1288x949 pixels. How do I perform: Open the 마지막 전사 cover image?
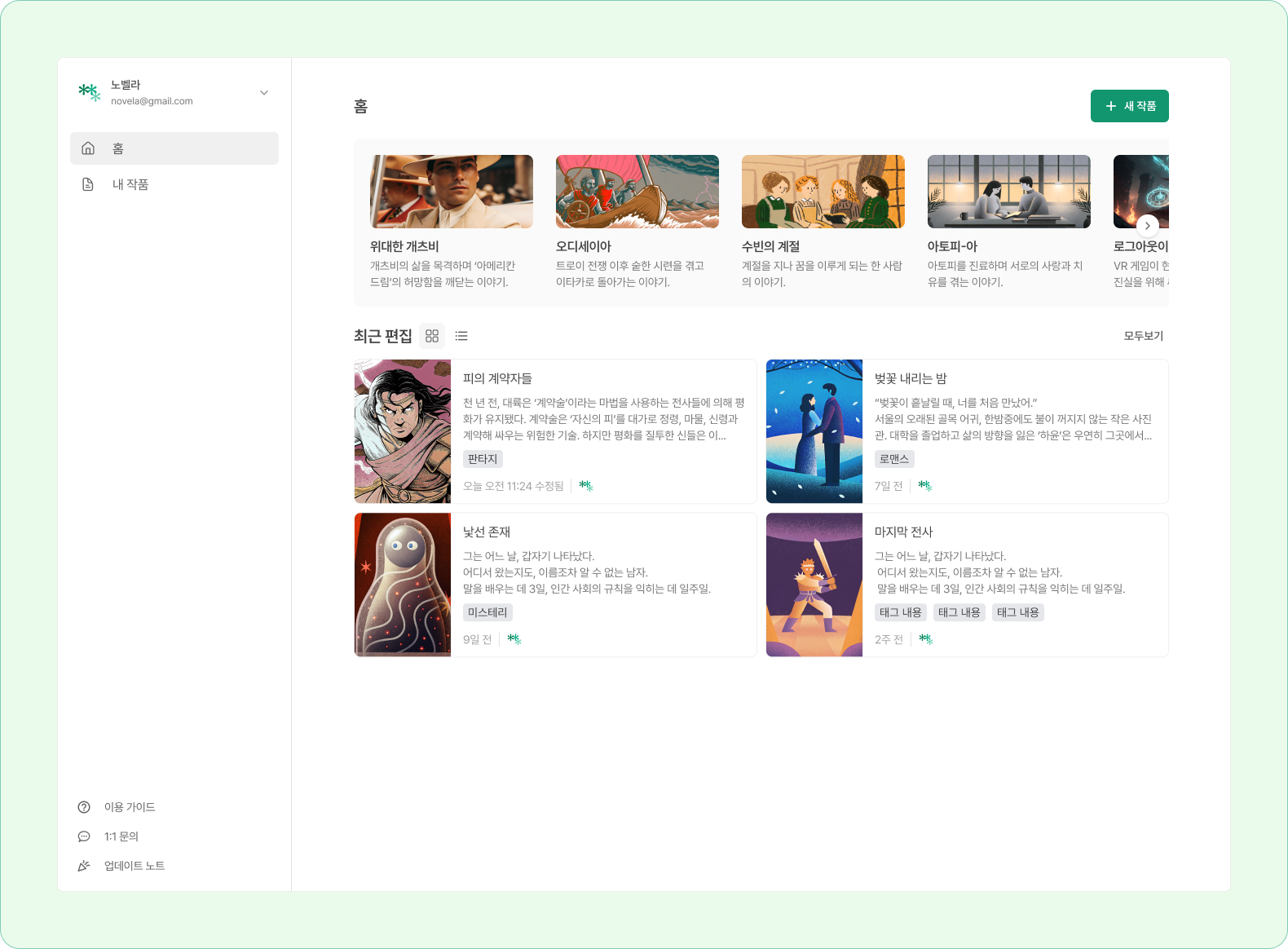814,585
